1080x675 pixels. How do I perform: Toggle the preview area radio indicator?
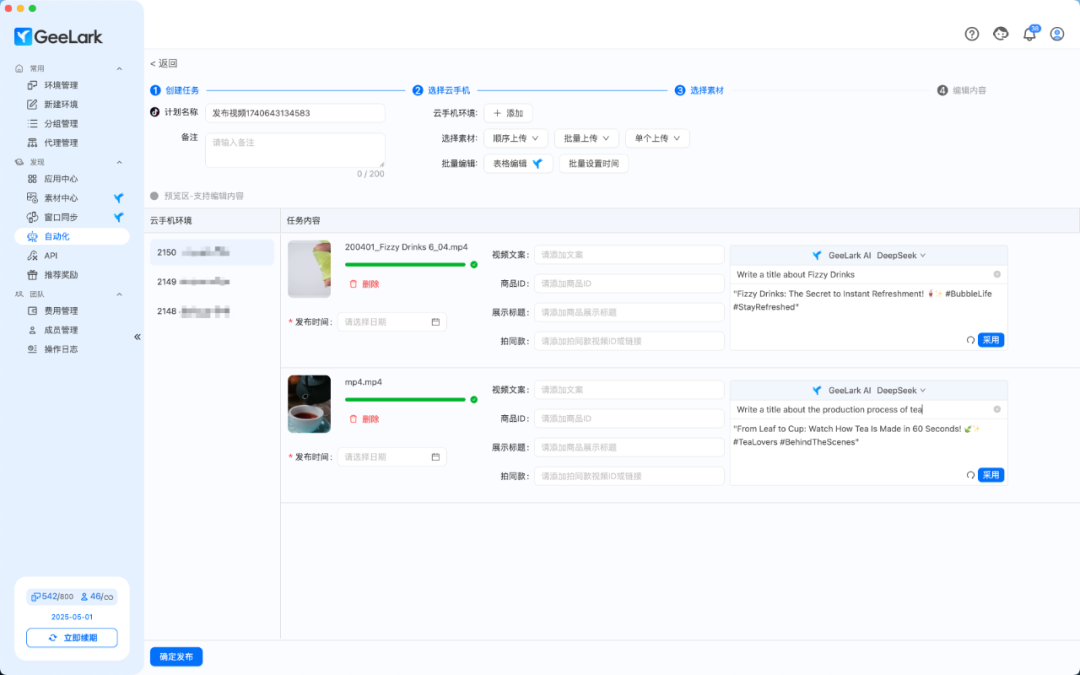click(x=154, y=196)
